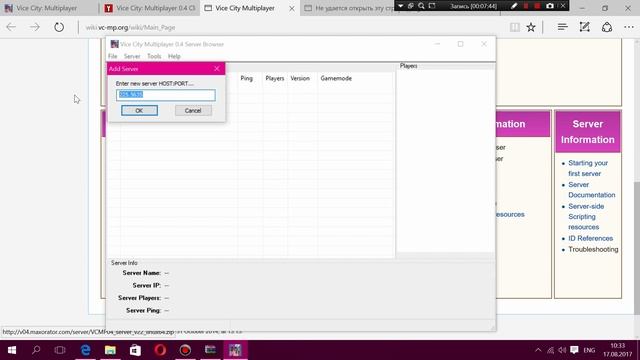This screenshot has height=360, width=640.
Task: Switch to the Не удается открыть tab
Action: [x=349, y=8]
